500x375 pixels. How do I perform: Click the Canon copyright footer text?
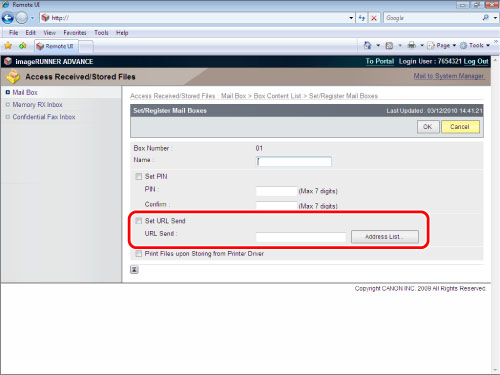pos(420,288)
